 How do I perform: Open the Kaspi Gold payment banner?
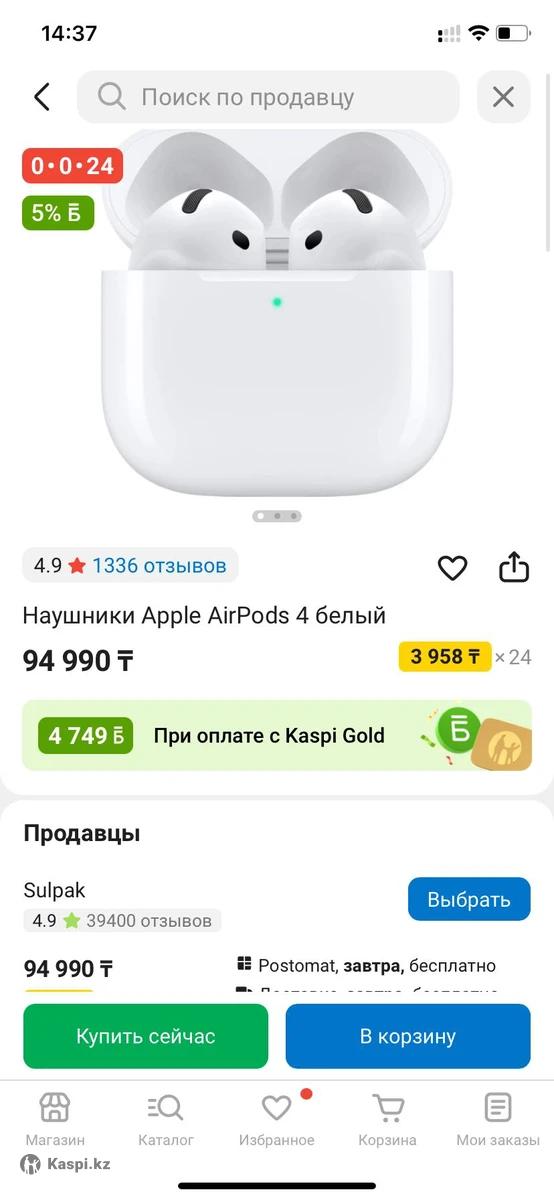277,736
